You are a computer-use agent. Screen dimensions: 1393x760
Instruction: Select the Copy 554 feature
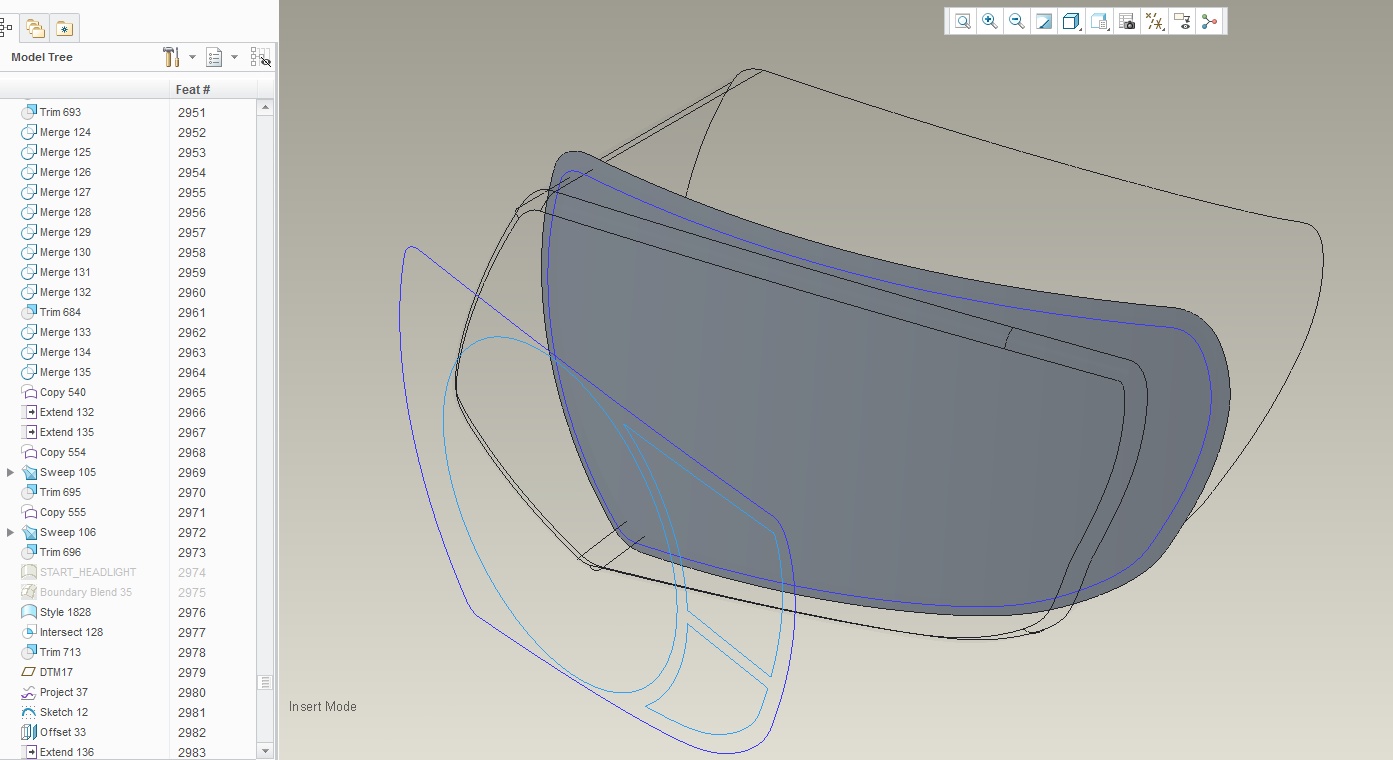54,452
